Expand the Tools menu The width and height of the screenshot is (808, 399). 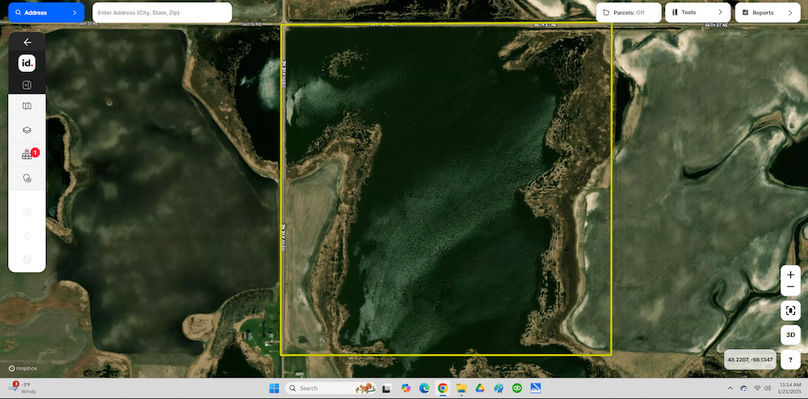698,12
